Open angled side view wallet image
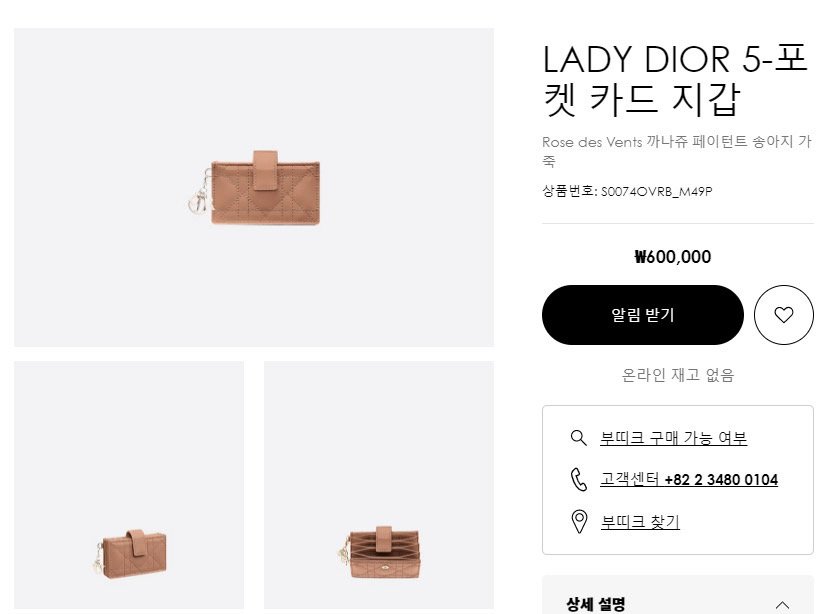832x614 pixels. click(x=129, y=485)
